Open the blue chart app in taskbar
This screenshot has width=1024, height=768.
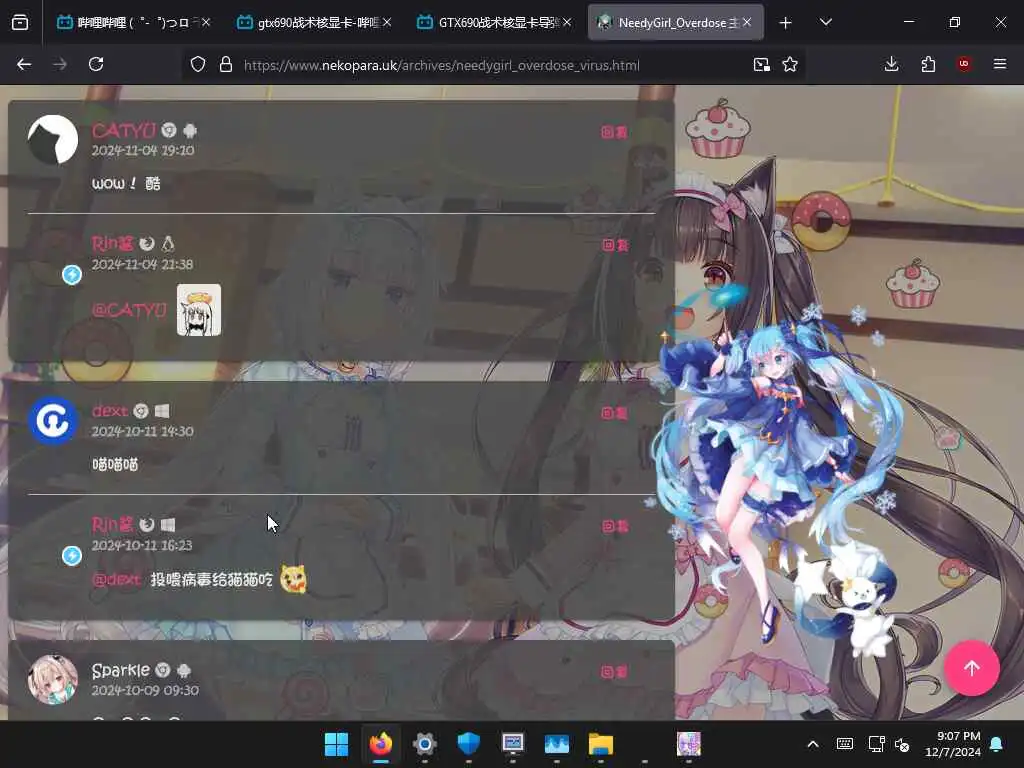[556, 744]
